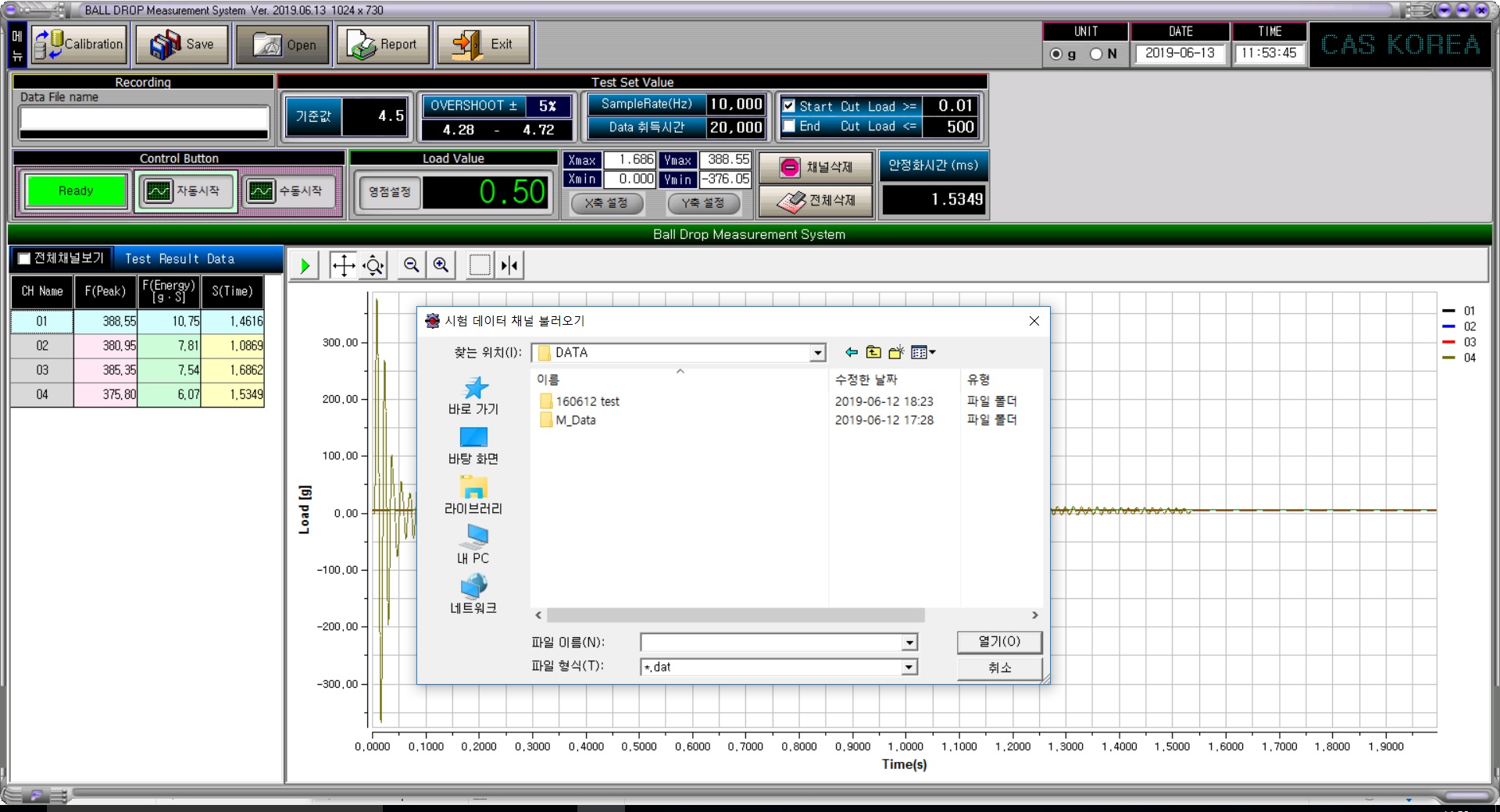Zoom out on the graph
The image size is (1500, 812).
click(411, 265)
